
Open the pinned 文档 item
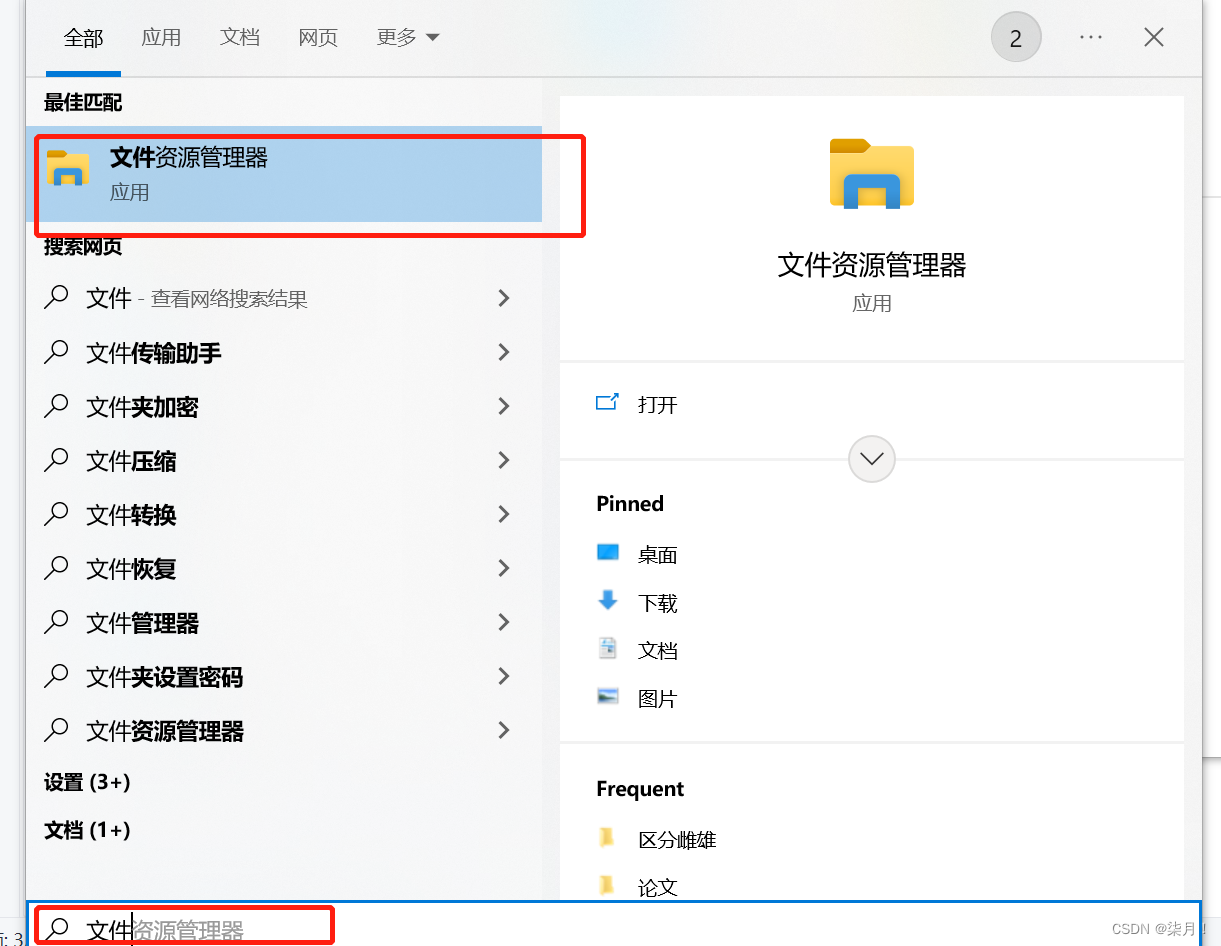click(655, 649)
